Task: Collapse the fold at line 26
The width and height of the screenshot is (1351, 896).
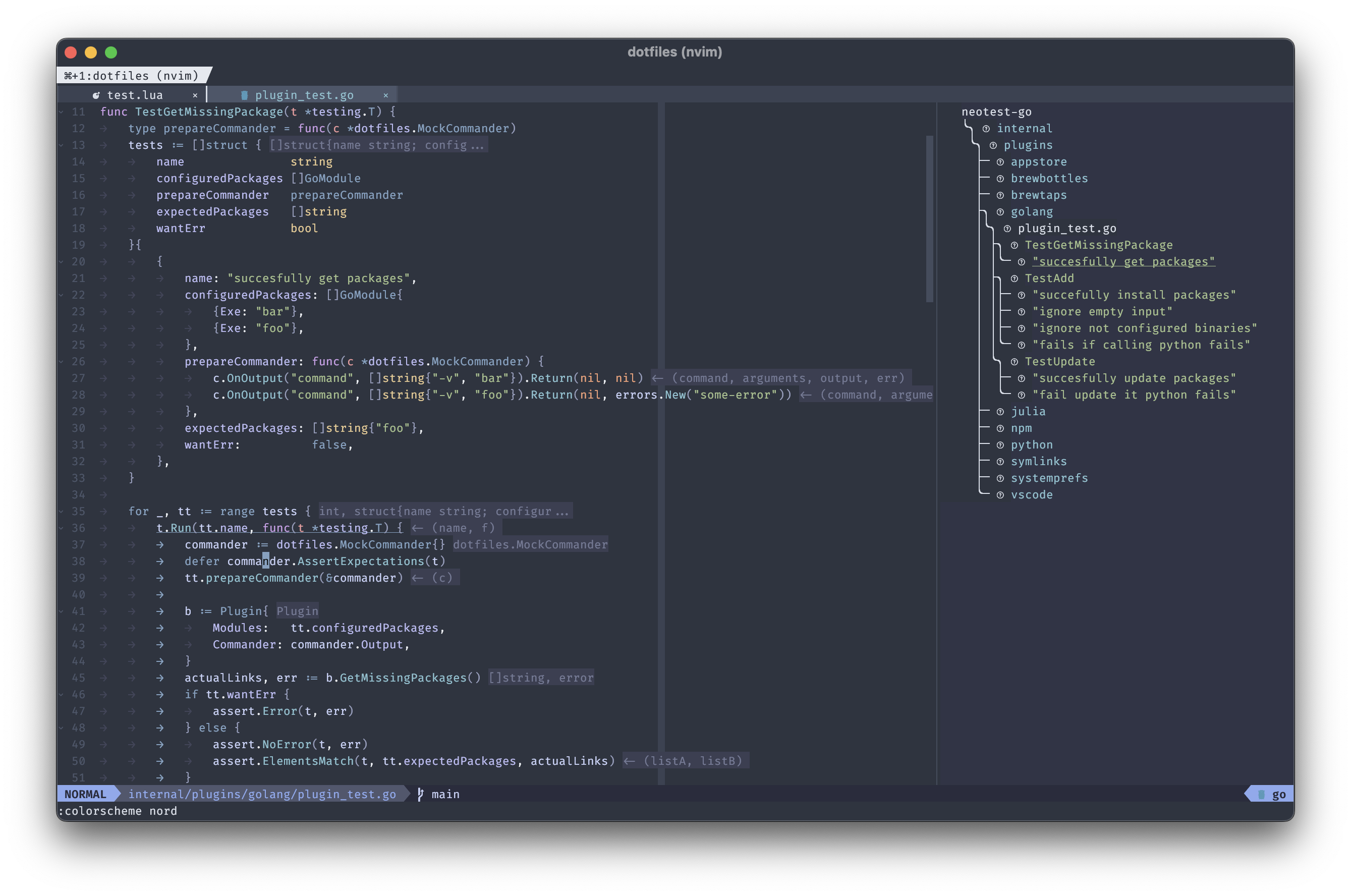Action: tap(61, 362)
